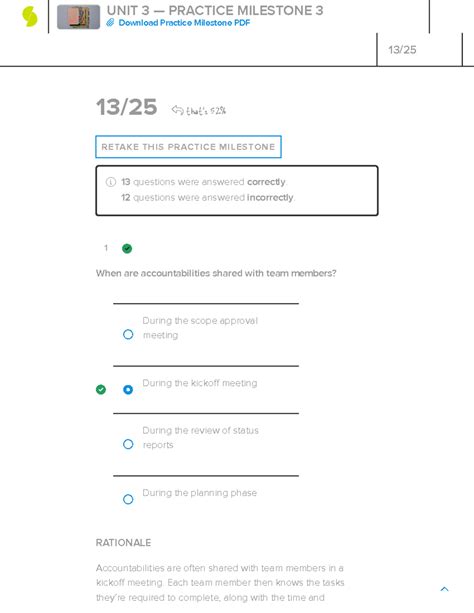Screen dimensions: 474x613
Task: Click the green correct-answer check icon
Action: tap(101, 389)
